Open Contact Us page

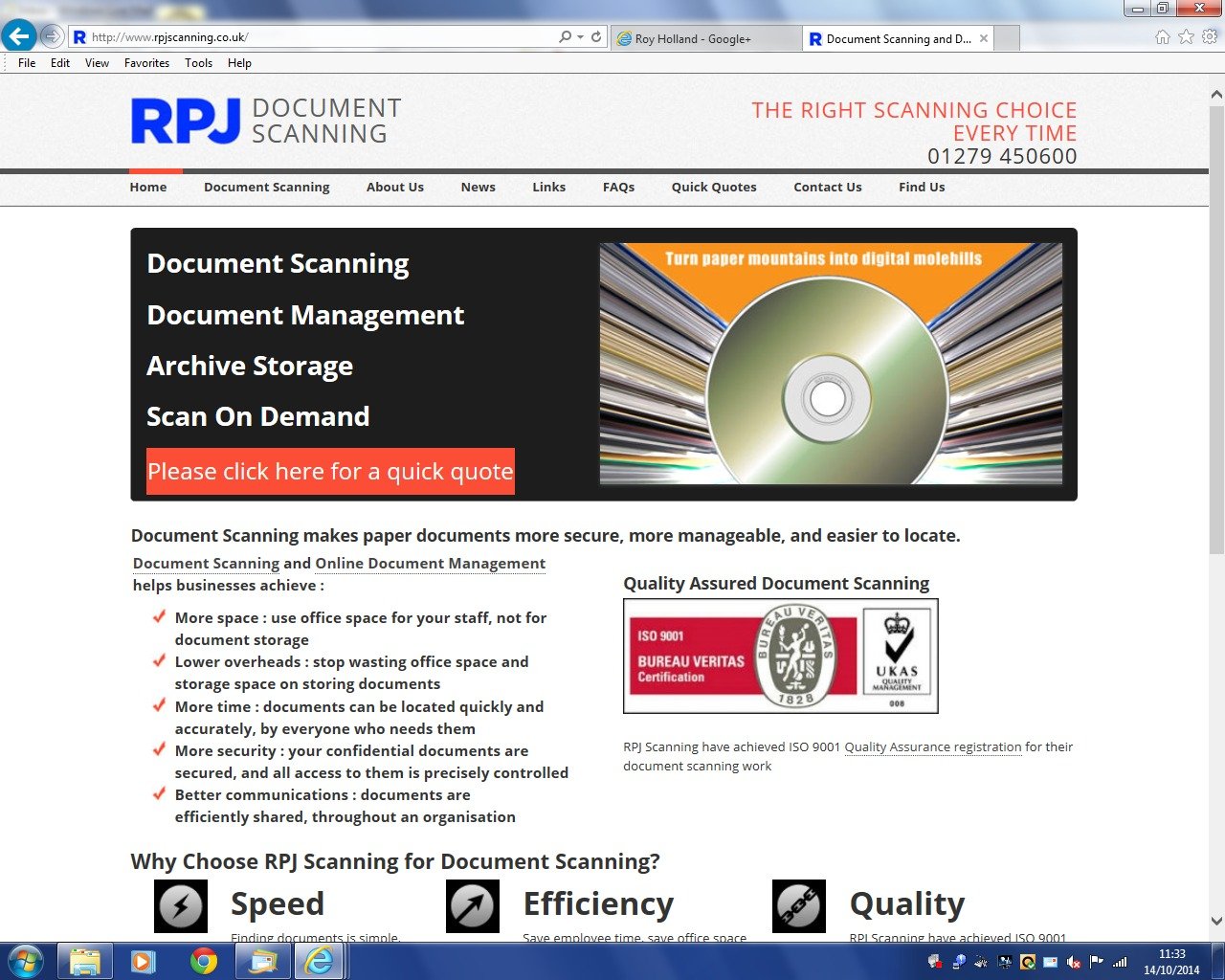tap(827, 187)
